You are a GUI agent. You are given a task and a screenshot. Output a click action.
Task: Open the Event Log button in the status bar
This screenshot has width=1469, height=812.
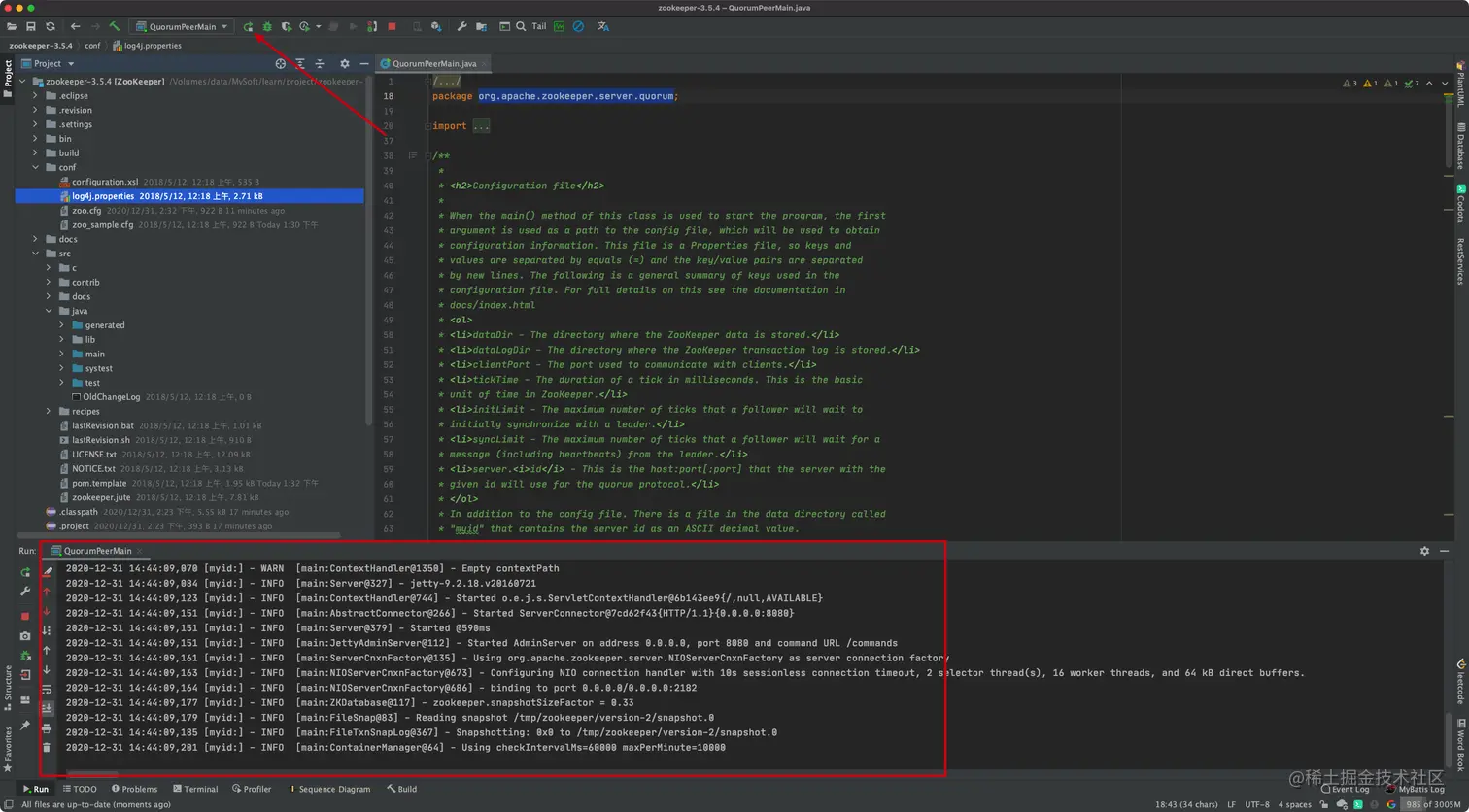tap(1344, 789)
